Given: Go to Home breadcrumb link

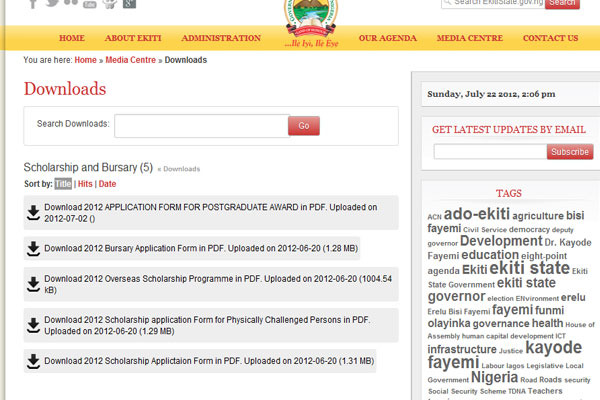Looking at the screenshot, I should tap(85, 60).
